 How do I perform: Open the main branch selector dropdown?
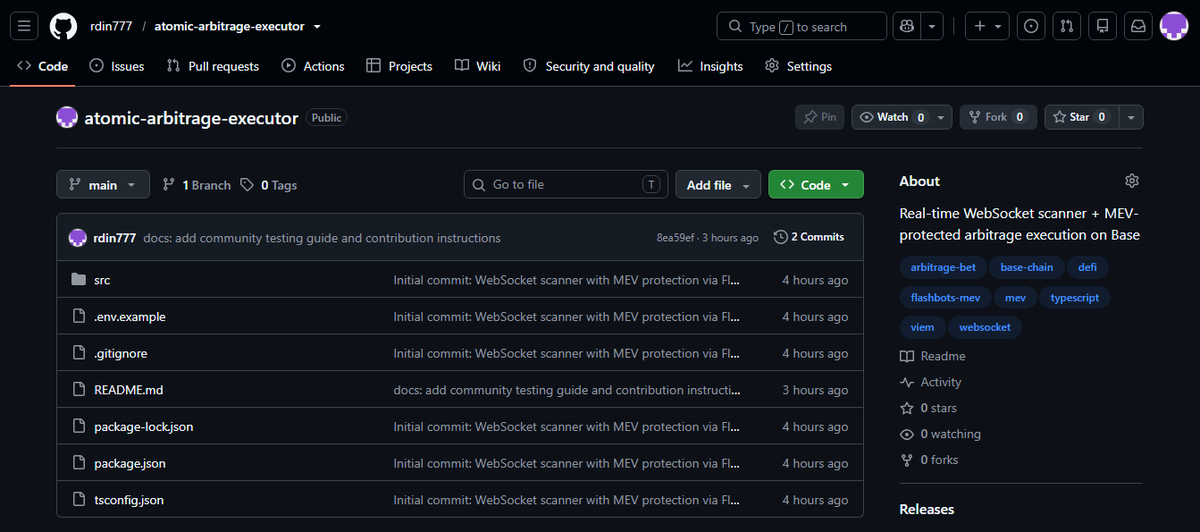coord(103,185)
